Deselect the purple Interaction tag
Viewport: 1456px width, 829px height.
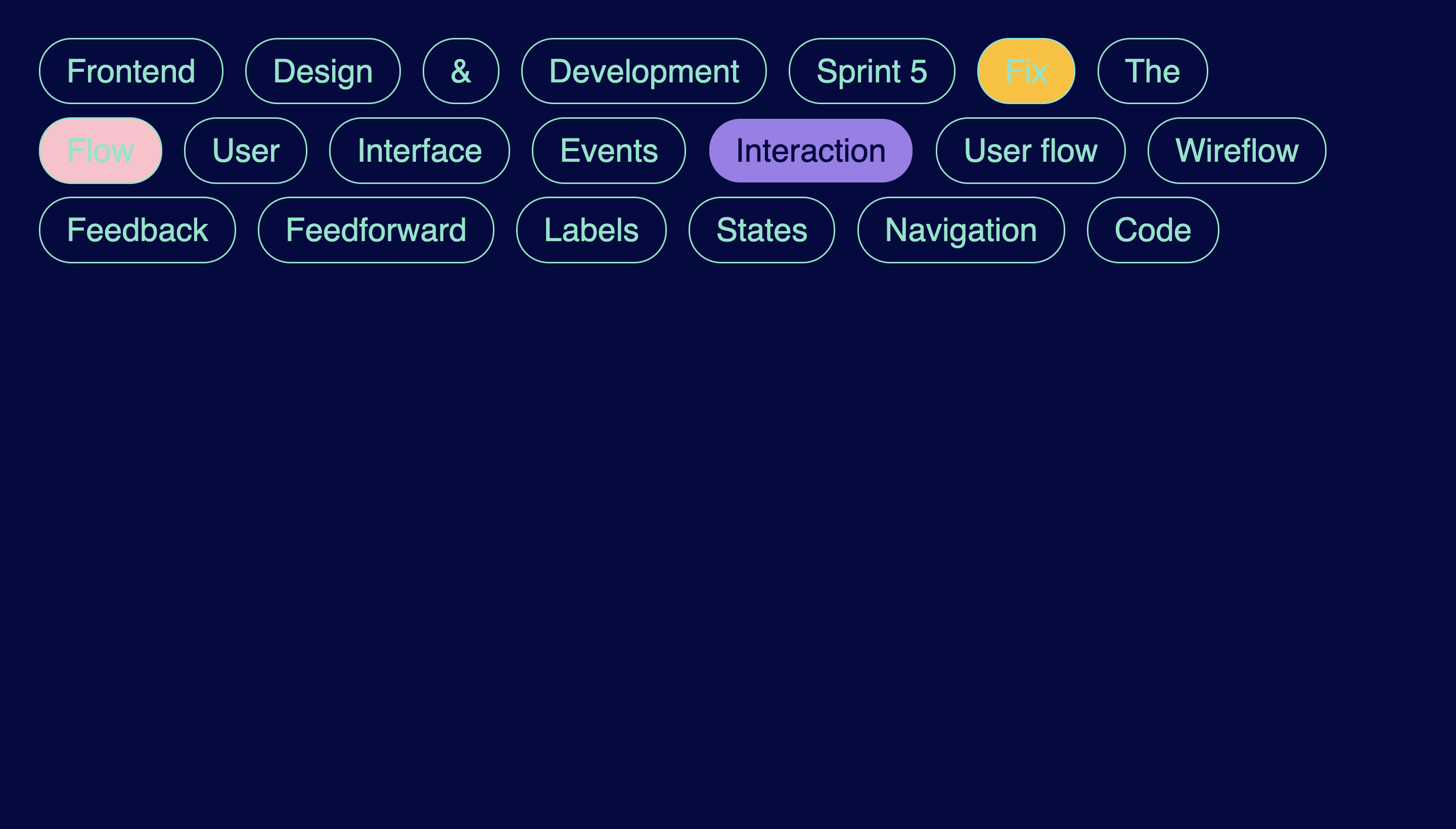(810, 150)
